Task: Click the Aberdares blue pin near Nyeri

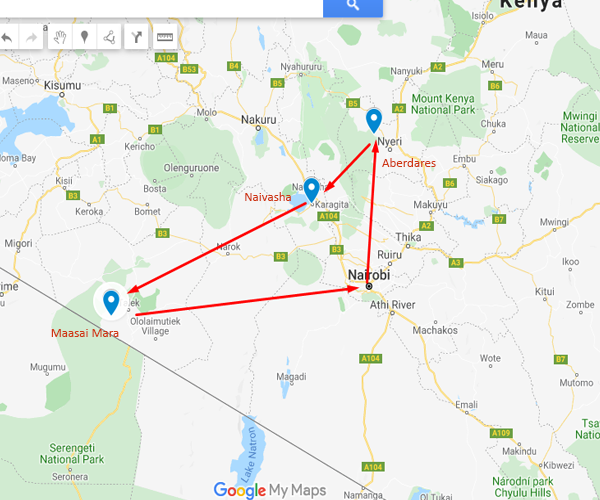Action: [374, 121]
